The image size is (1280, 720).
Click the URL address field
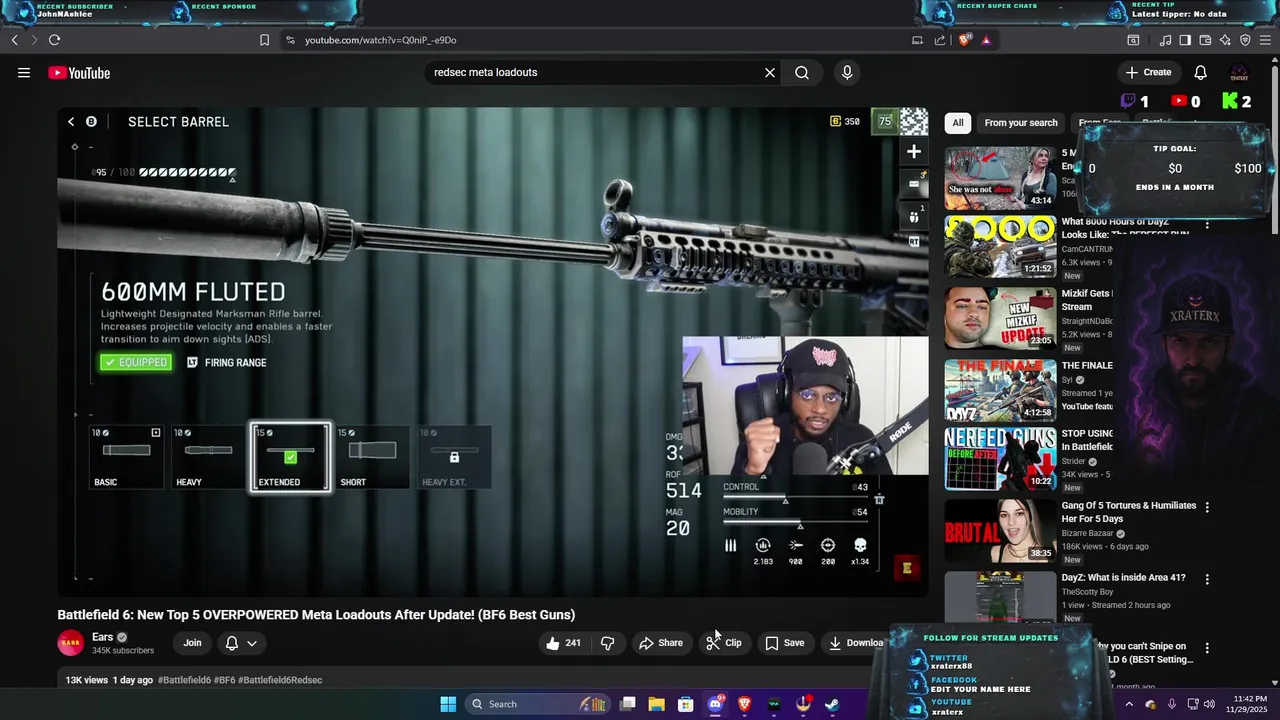pos(590,40)
